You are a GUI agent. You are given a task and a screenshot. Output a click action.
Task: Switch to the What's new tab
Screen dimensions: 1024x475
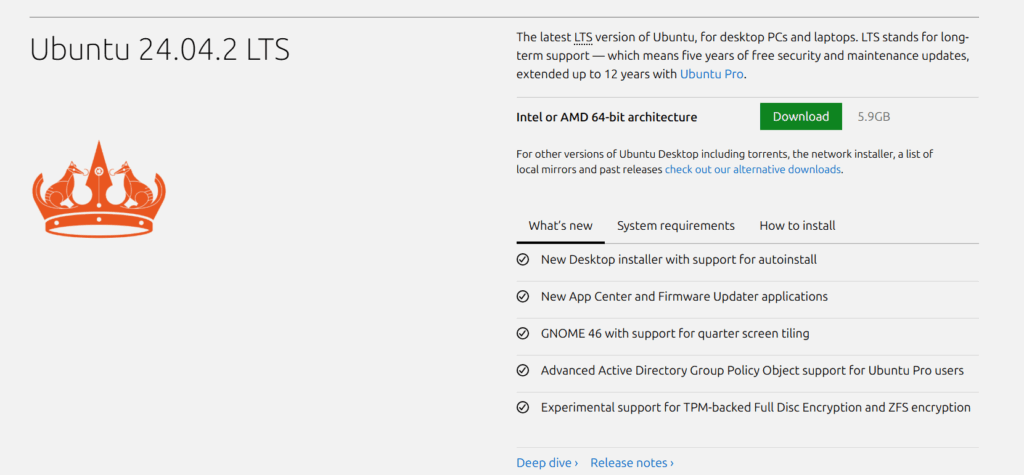click(x=560, y=225)
